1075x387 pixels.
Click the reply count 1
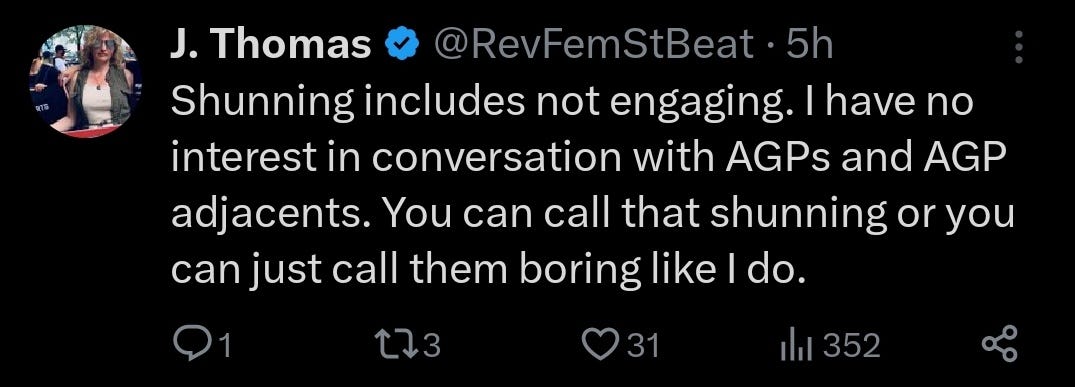pos(221,346)
